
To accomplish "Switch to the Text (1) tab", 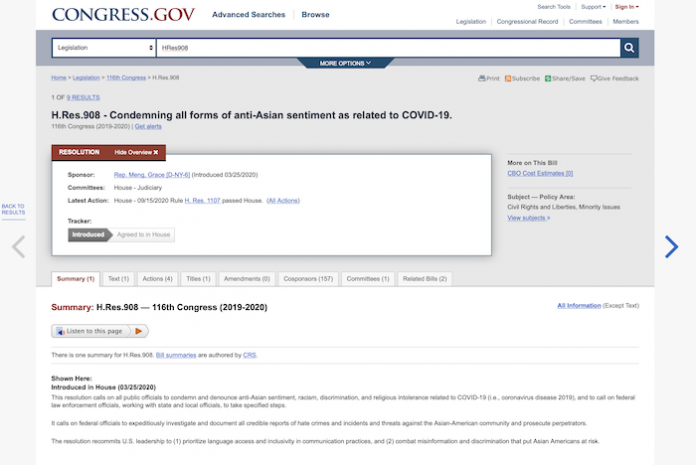I will point(119,279).
